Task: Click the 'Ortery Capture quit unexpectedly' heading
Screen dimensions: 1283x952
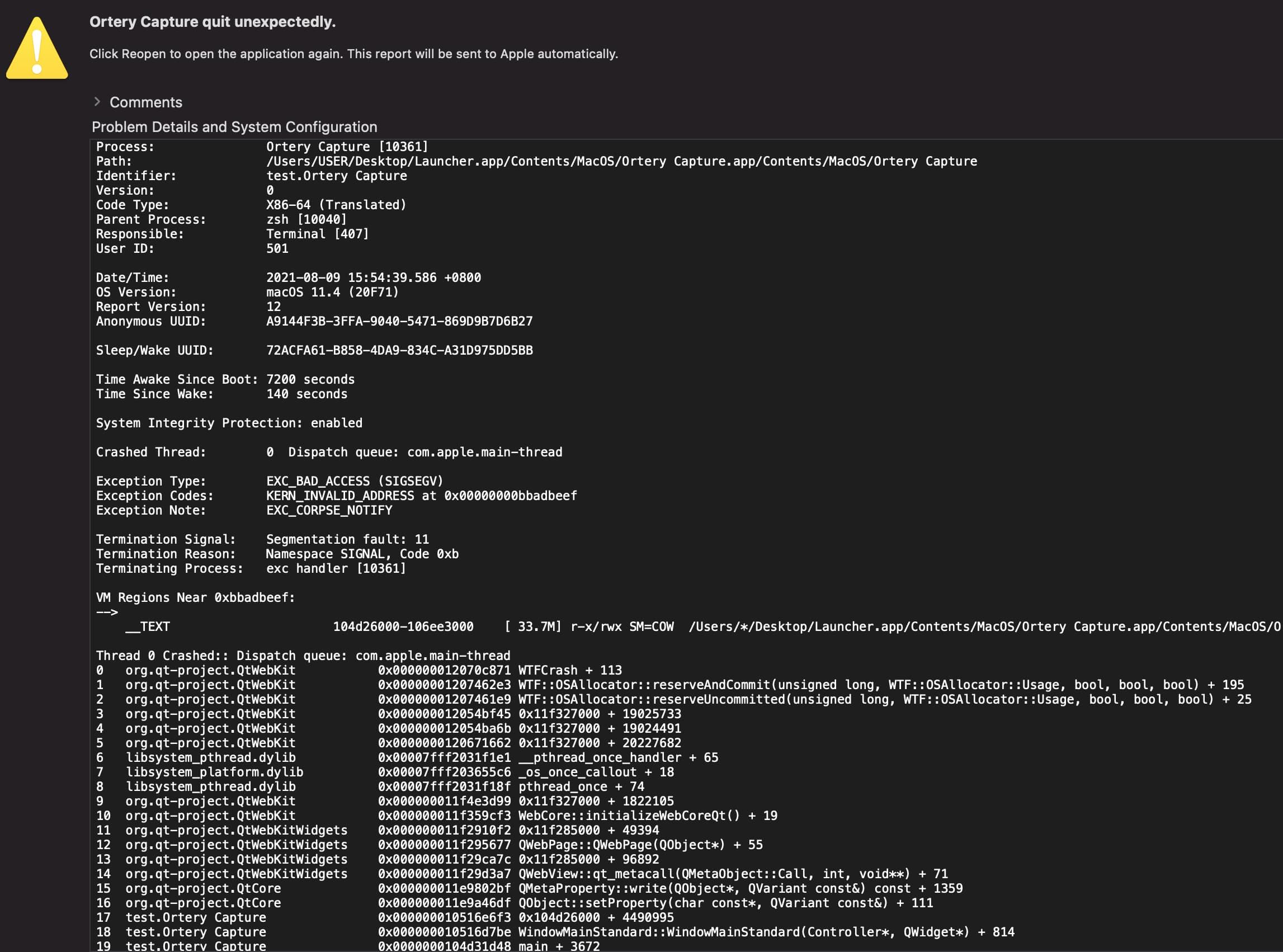Action: point(212,22)
